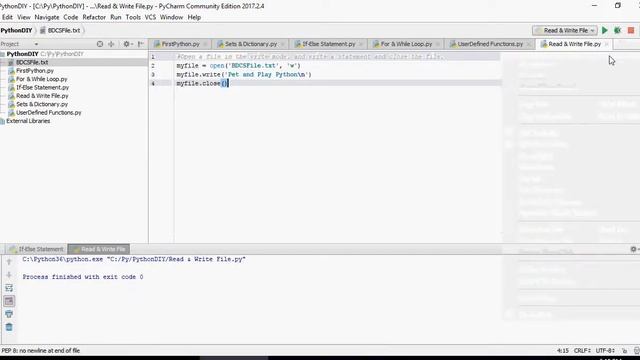Click the BDCSFile.txt breadcrumb in navigation bar
The height and width of the screenshot is (360, 640).
pyautogui.click(x=60, y=31)
